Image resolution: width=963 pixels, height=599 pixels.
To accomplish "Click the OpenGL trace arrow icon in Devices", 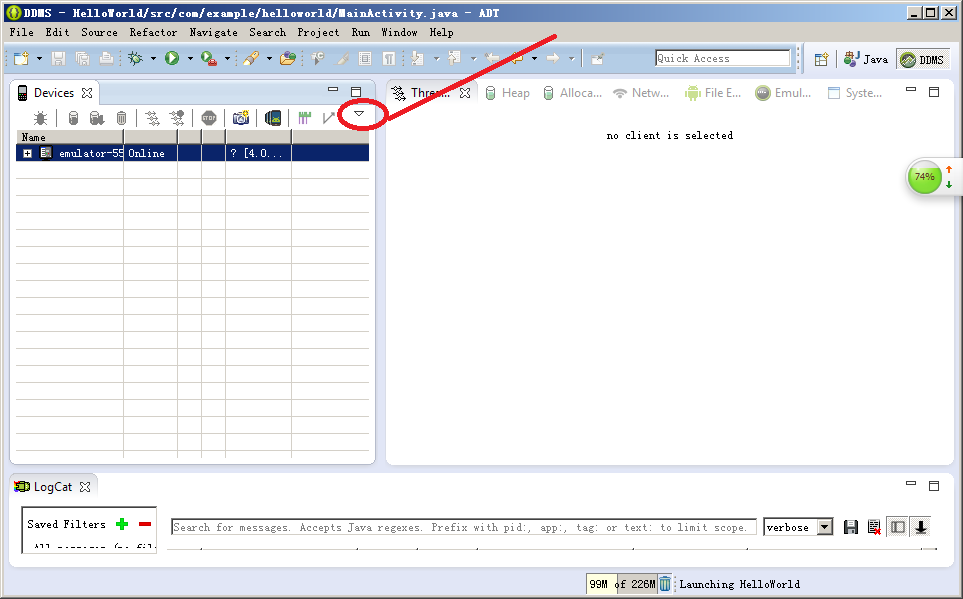I will pyautogui.click(x=329, y=118).
